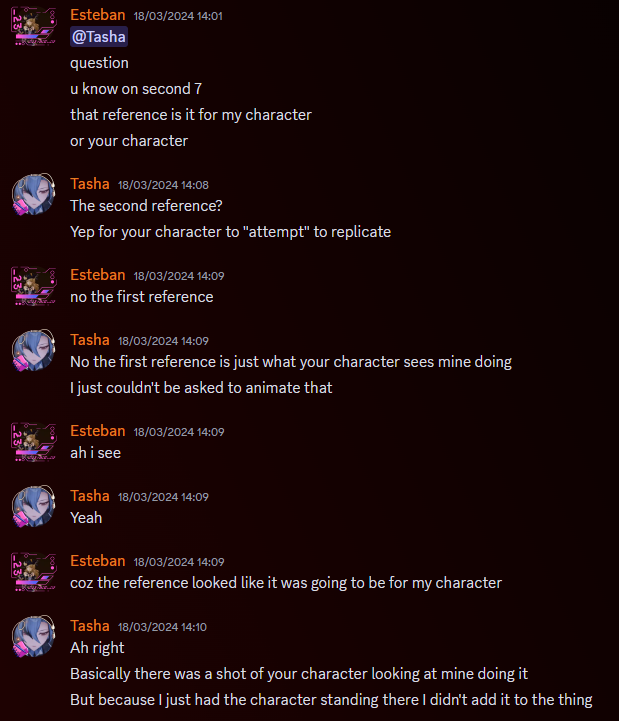619x721 pixels.
Task: Click Esteban's avatar beside 'ah i see'
Action: tap(34, 441)
